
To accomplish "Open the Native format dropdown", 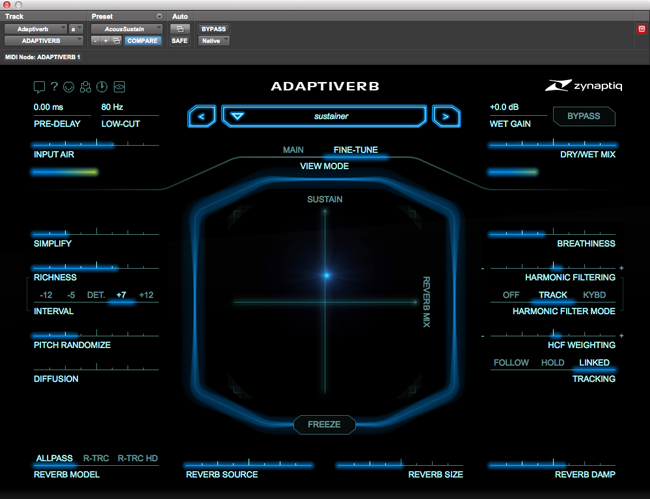I will [x=214, y=41].
